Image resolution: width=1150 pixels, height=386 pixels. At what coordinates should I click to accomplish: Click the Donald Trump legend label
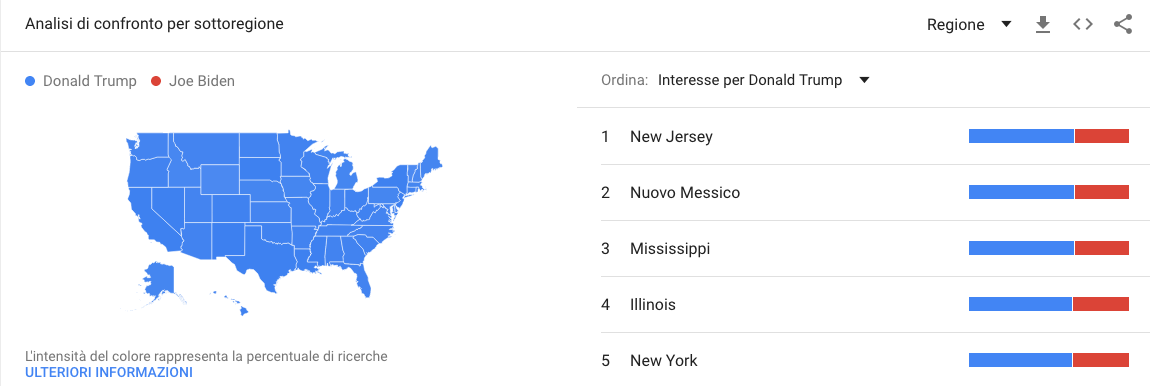(x=89, y=81)
